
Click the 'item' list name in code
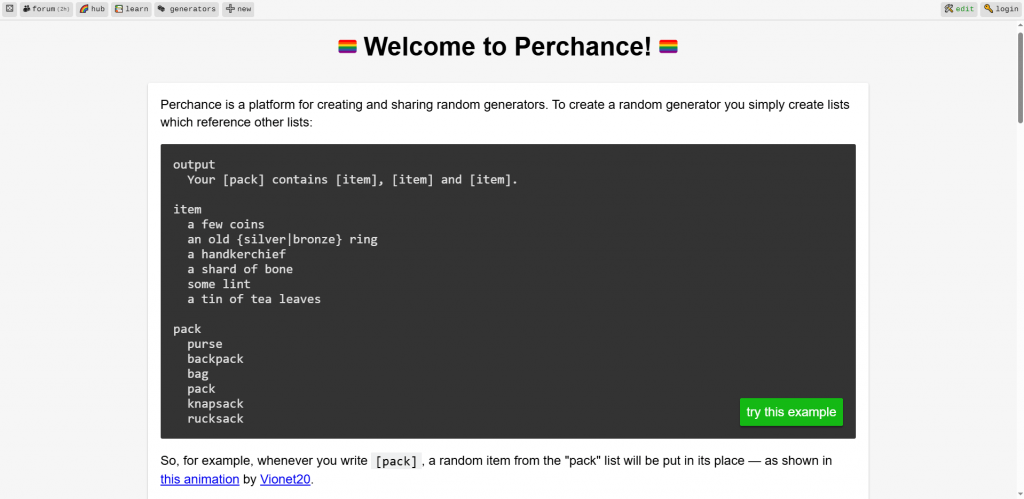[x=187, y=210]
